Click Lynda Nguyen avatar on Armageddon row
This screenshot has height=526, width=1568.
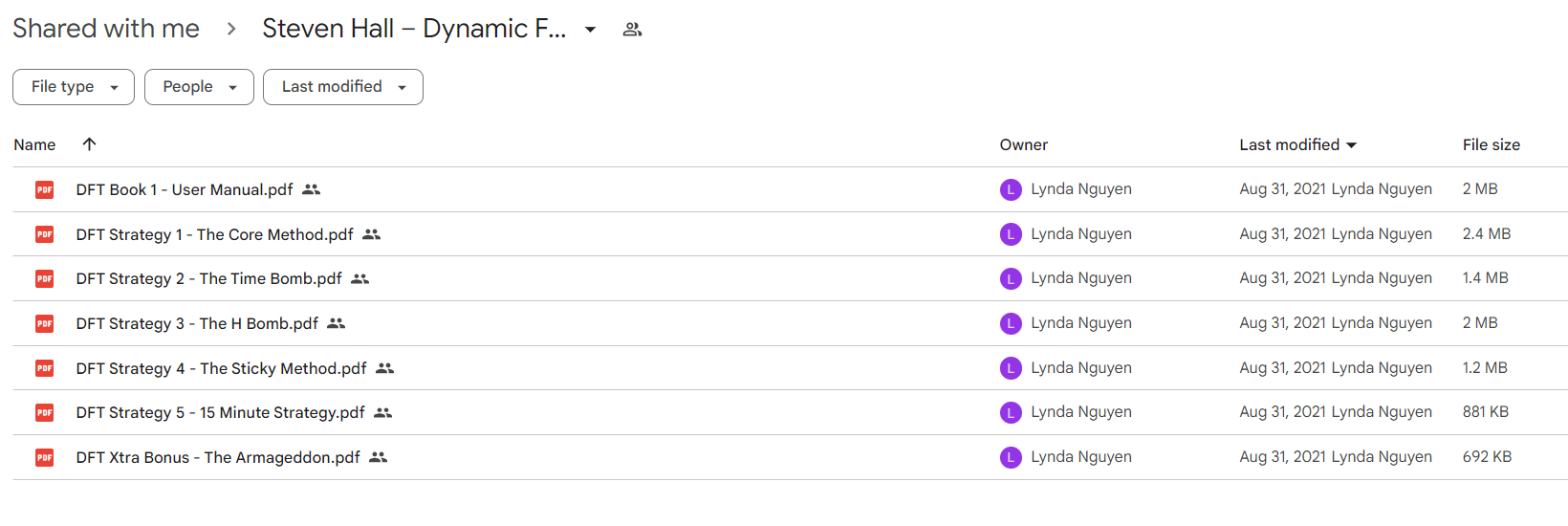click(1011, 457)
